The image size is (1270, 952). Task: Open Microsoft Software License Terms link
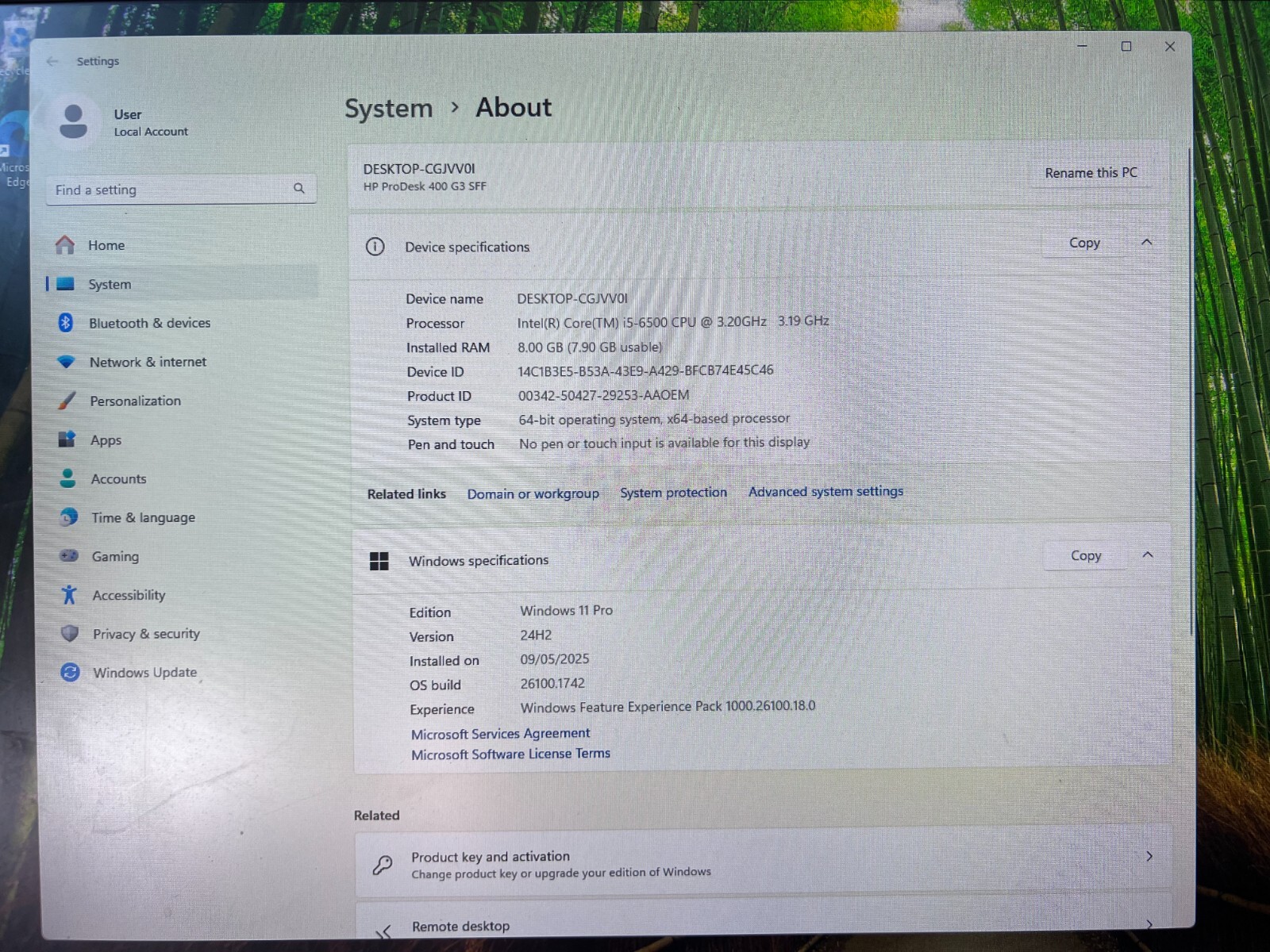click(x=510, y=754)
